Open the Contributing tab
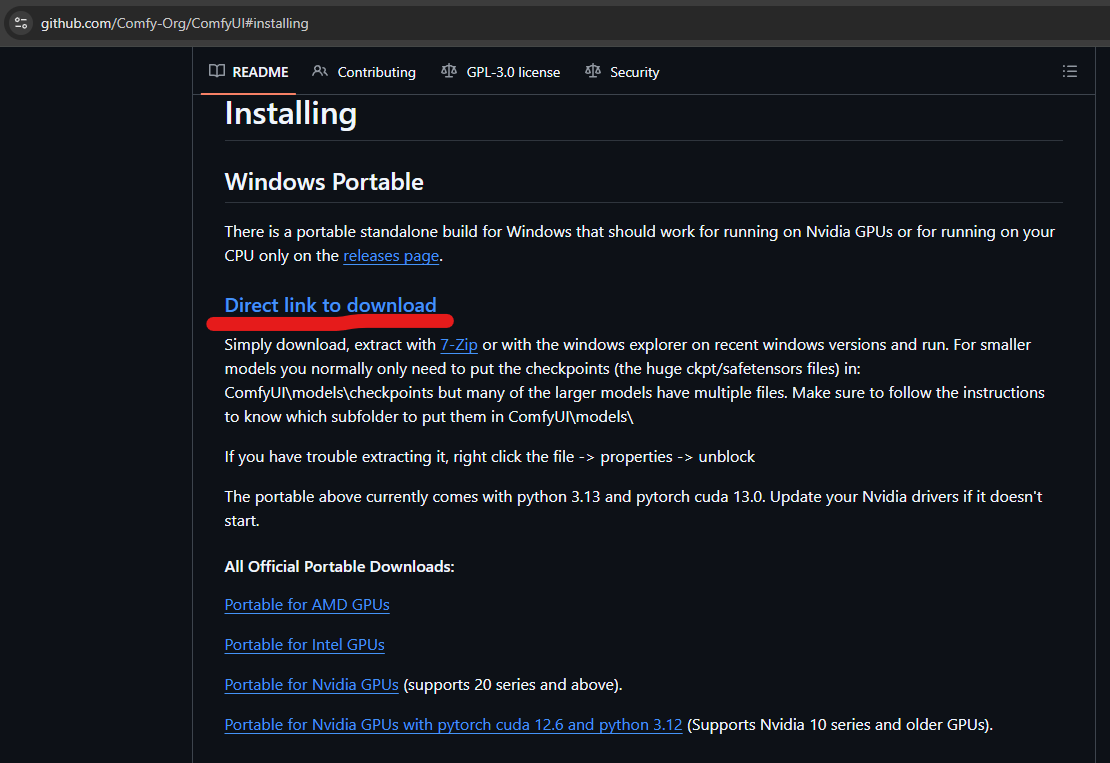Screen dimensions: 1110x763 pos(364,71)
